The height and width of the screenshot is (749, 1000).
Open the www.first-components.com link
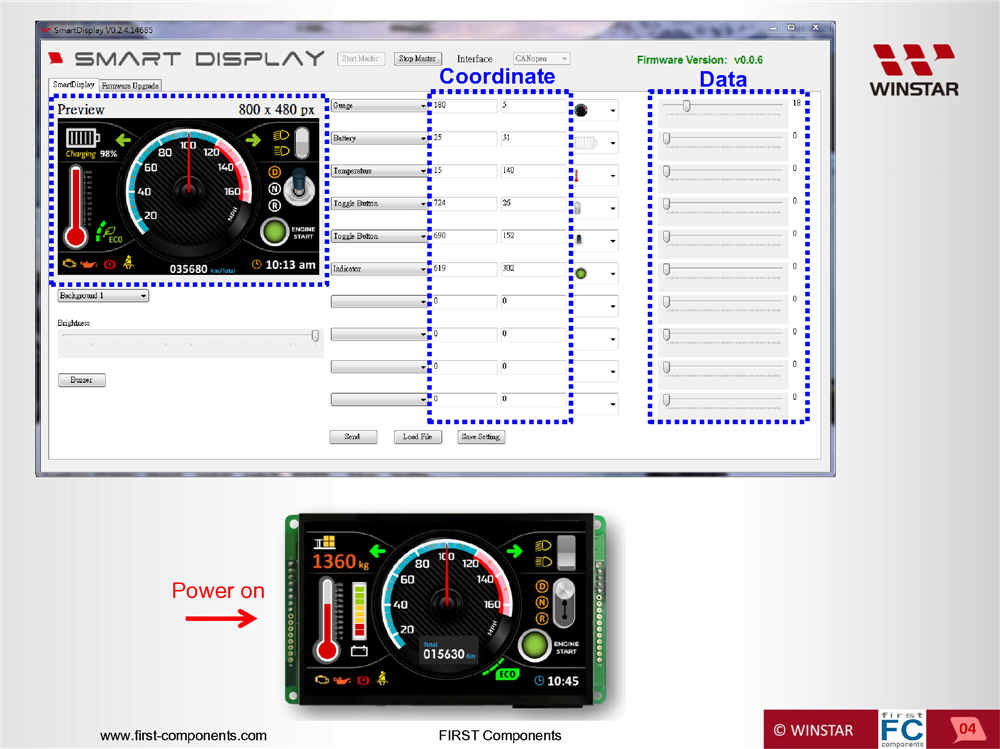(184, 736)
